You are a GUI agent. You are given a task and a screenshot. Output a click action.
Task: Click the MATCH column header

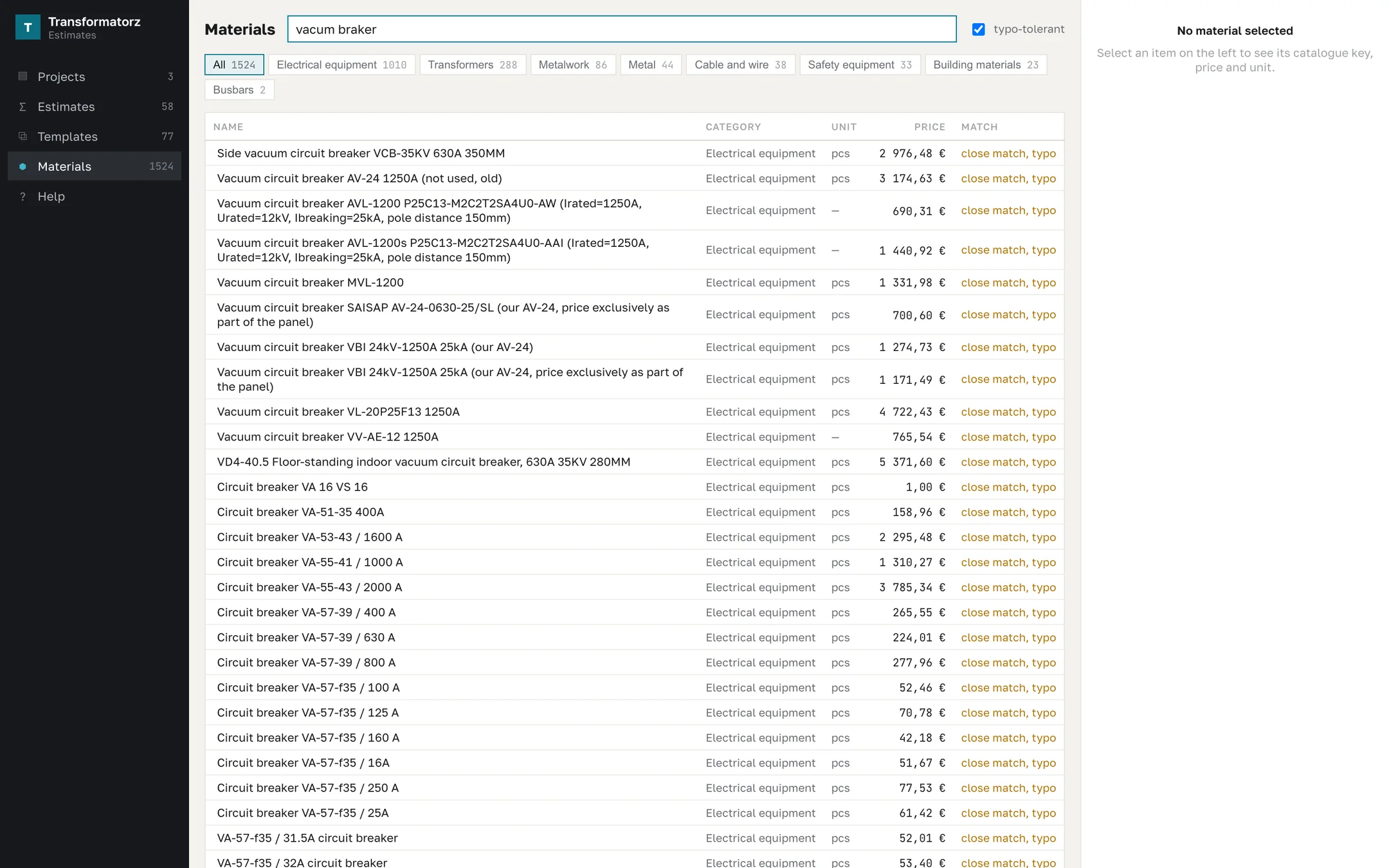[979, 127]
